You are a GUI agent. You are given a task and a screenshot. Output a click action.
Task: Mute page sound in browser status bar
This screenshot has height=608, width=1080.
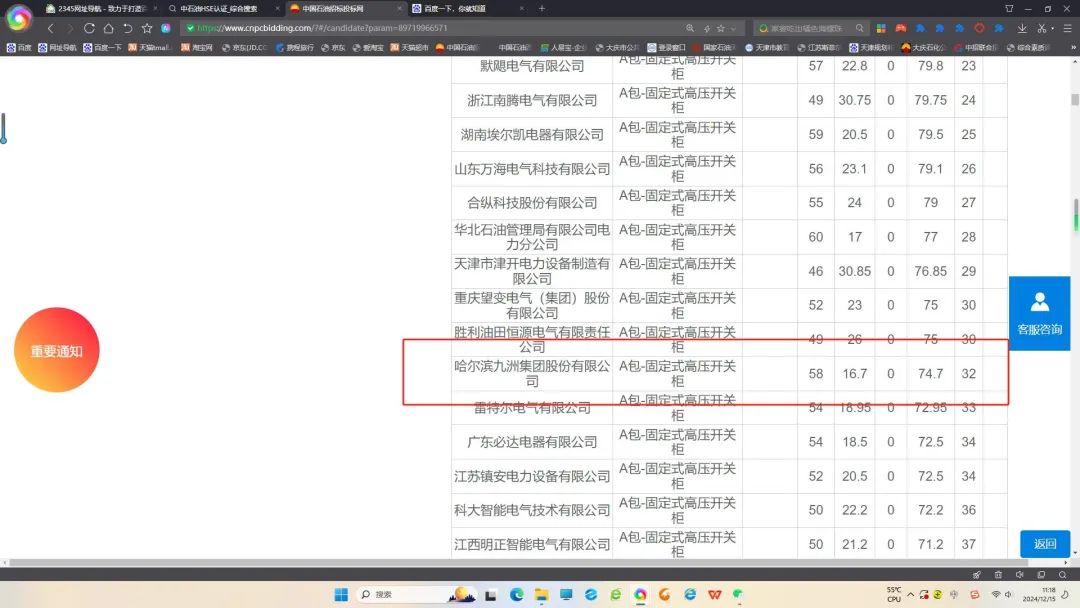click(x=1019, y=574)
